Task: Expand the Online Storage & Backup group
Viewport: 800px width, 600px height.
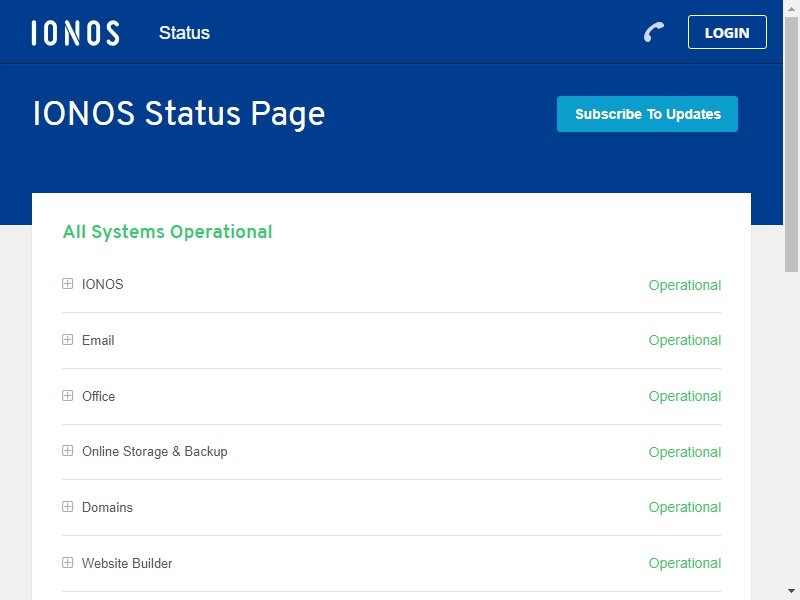Action: [x=67, y=451]
